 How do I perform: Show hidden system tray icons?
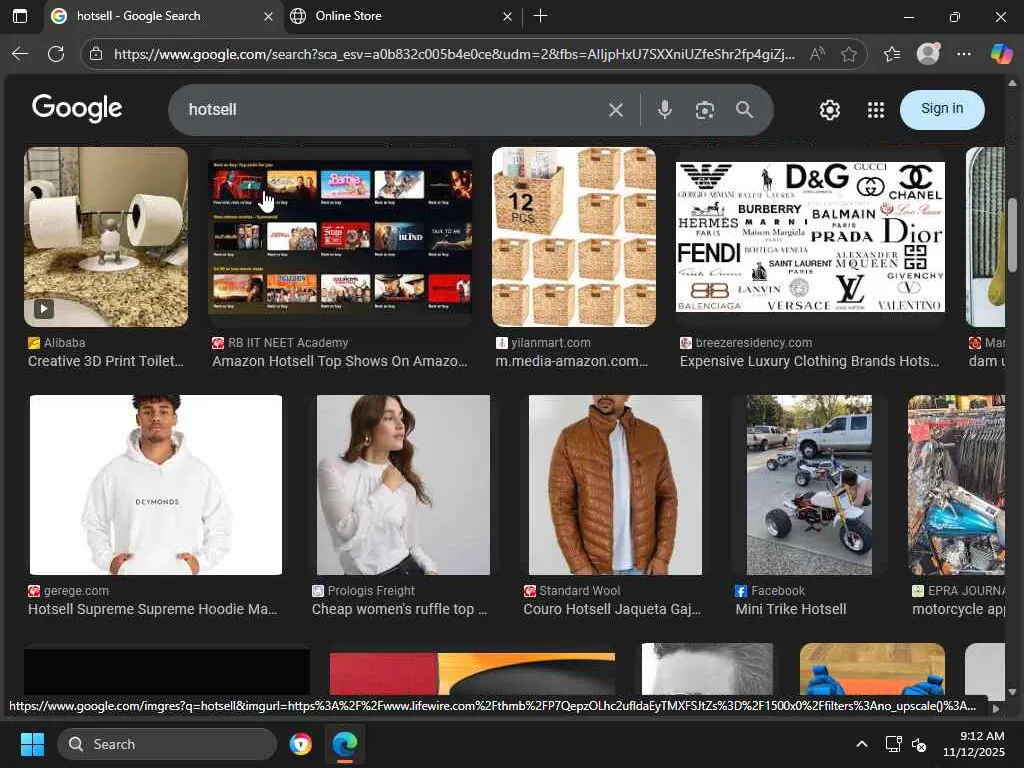[862, 744]
